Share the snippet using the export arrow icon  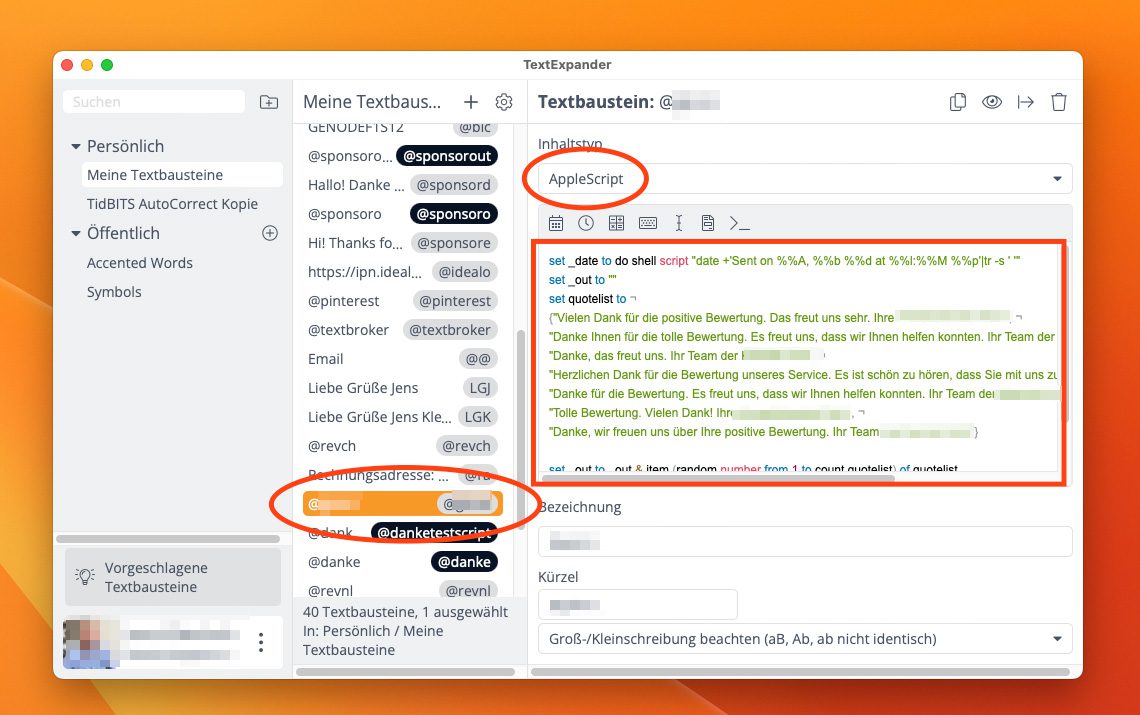[1026, 101]
